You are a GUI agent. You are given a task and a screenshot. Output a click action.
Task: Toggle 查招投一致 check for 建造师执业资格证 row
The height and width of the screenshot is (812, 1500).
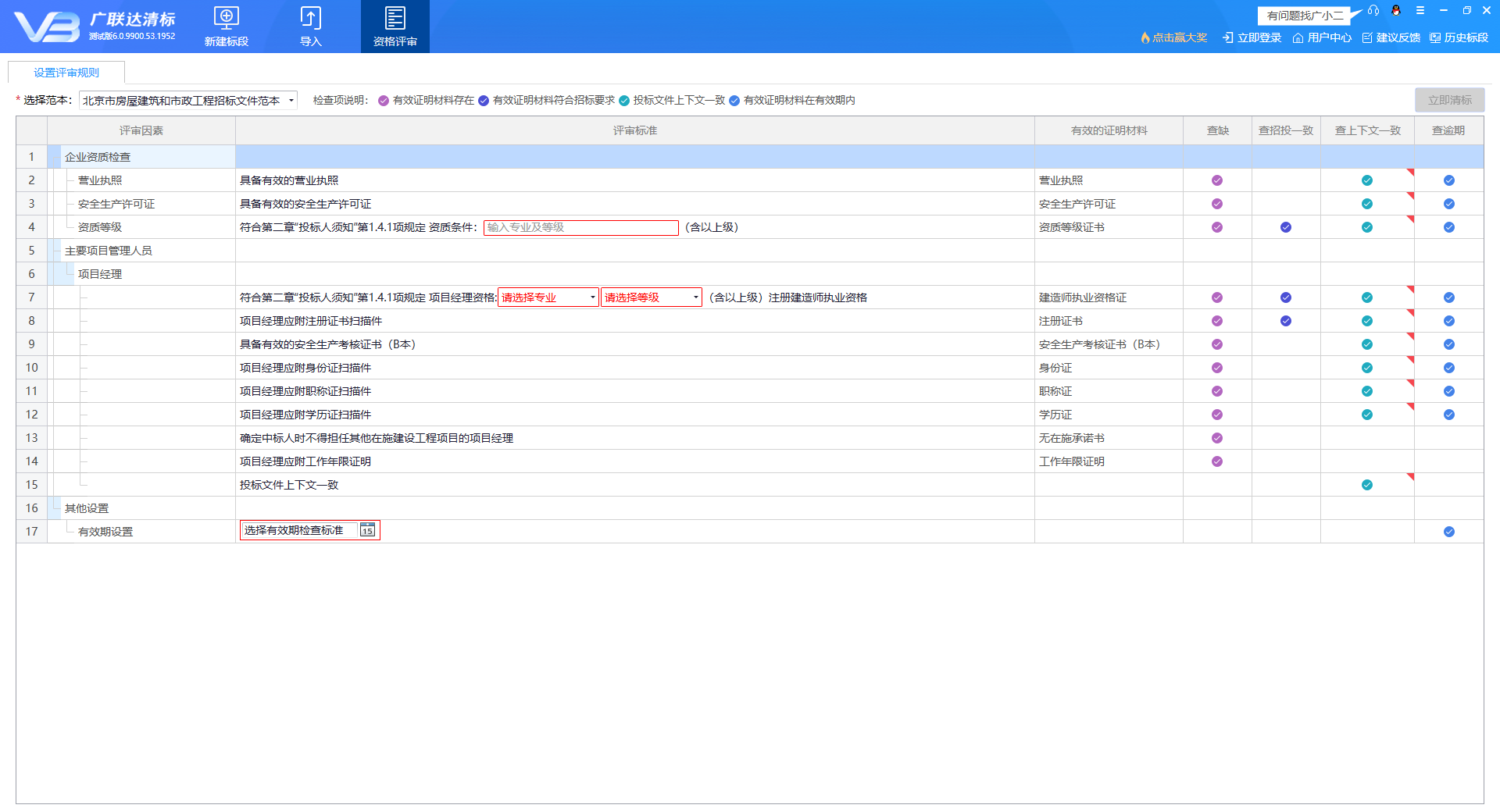tap(1286, 297)
